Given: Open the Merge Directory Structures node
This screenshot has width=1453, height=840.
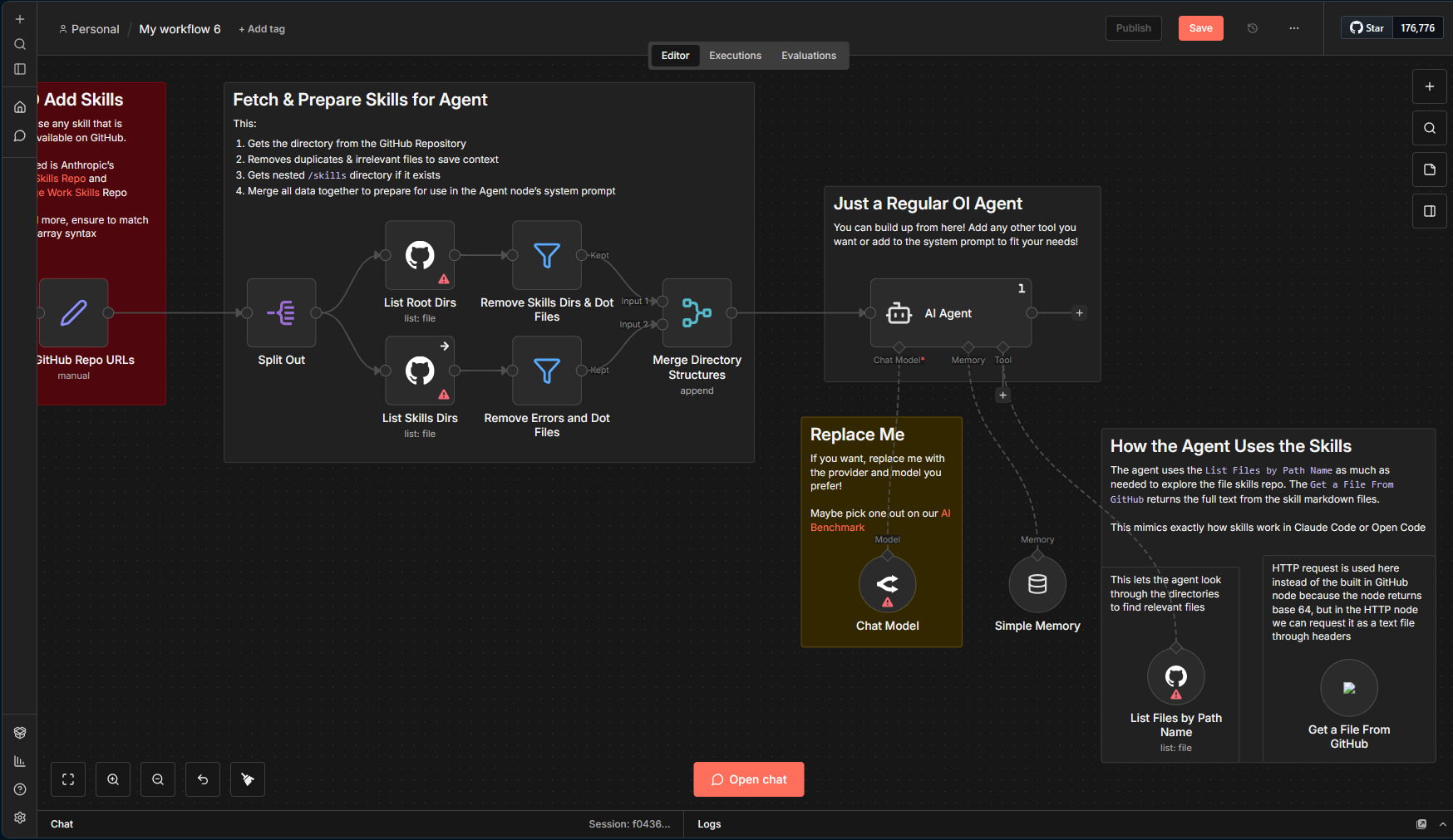Looking at the screenshot, I should tap(697, 313).
